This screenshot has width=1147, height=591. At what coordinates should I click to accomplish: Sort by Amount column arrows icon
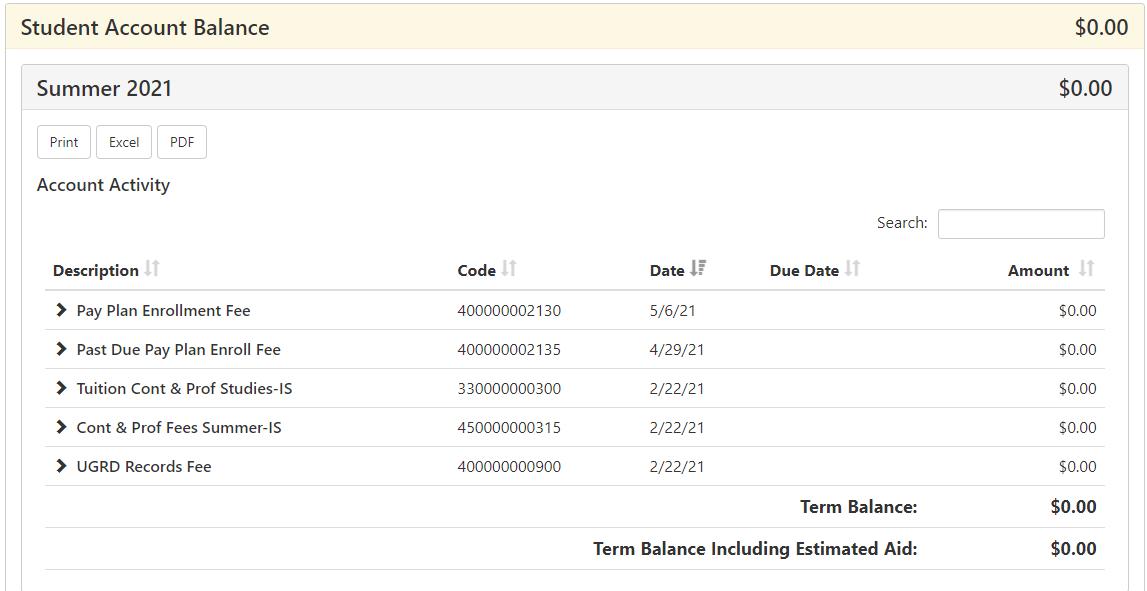point(1086,269)
